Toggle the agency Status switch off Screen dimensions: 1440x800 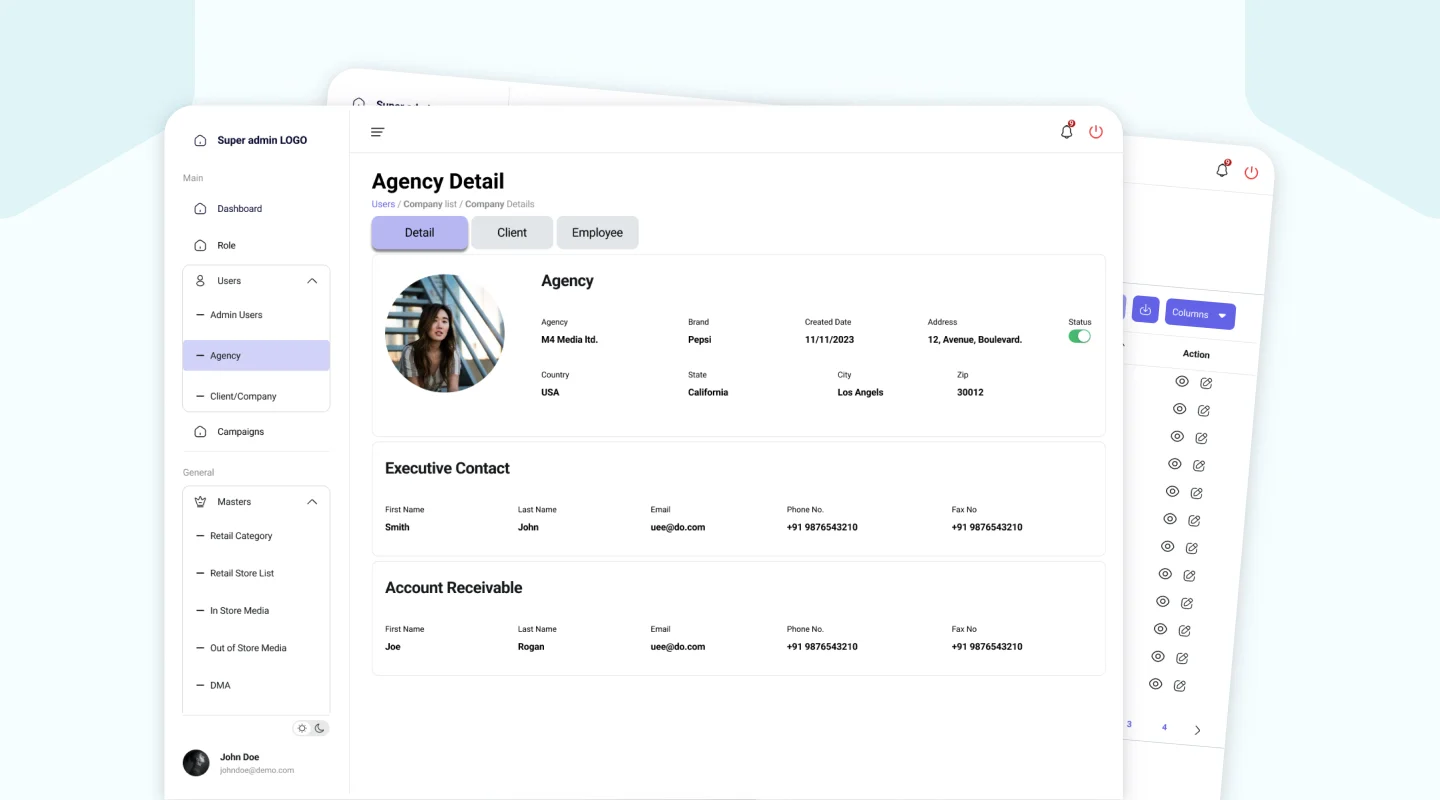click(x=1079, y=337)
